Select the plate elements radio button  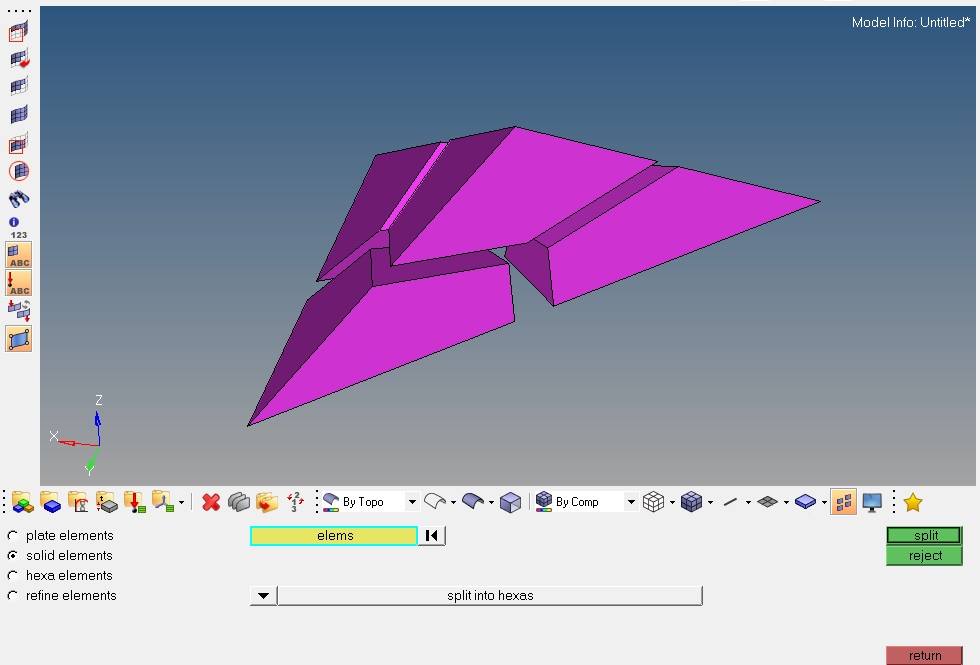point(12,536)
